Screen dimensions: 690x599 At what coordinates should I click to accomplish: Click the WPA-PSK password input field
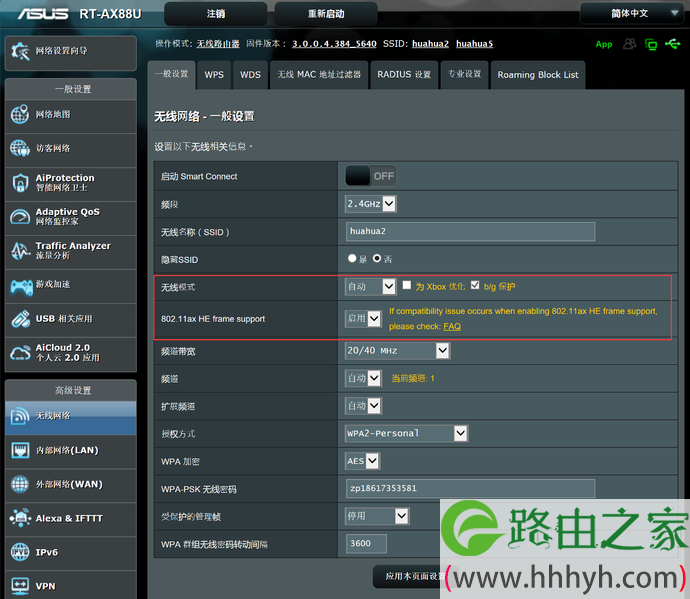coord(470,489)
